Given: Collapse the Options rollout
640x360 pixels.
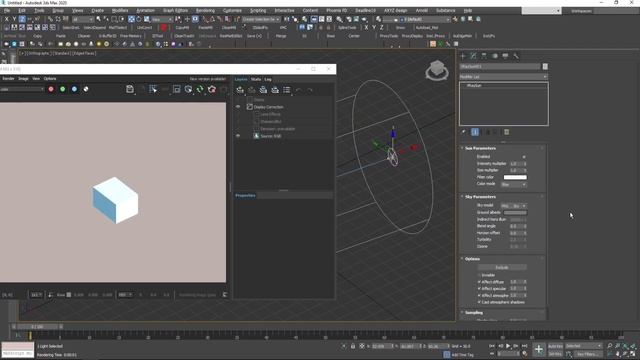Looking at the screenshot, I should tap(472, 259).
